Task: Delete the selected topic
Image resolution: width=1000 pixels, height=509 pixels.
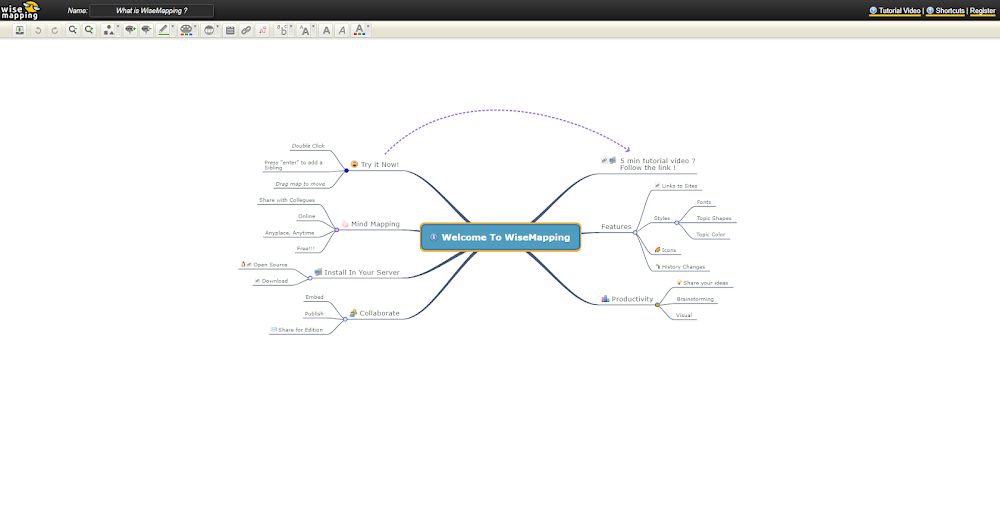Action: click(147, 30)
